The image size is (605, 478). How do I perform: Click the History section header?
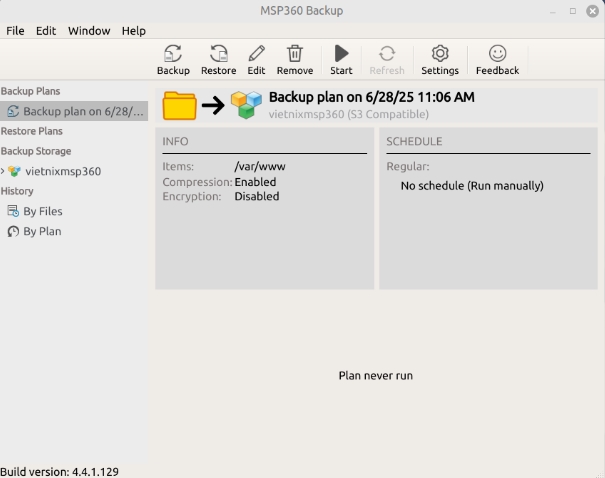click(17, 191)
